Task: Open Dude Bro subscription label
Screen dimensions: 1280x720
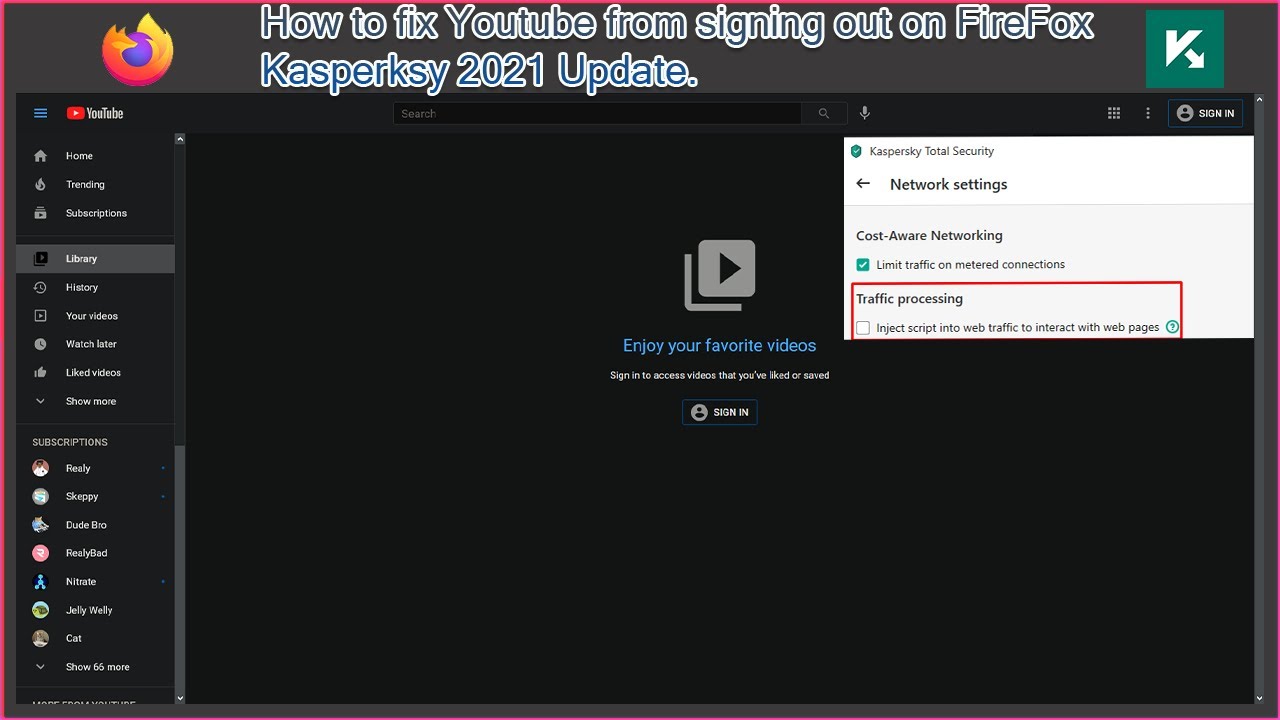Action: point(86,525)
